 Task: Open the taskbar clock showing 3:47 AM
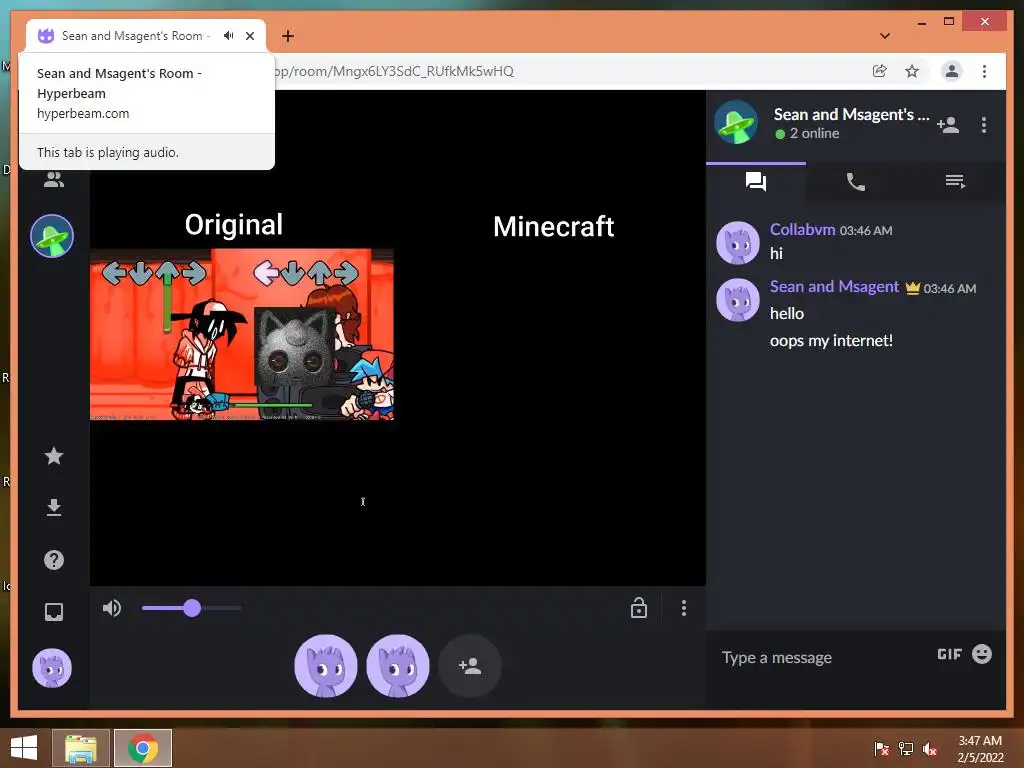[980, 749]
